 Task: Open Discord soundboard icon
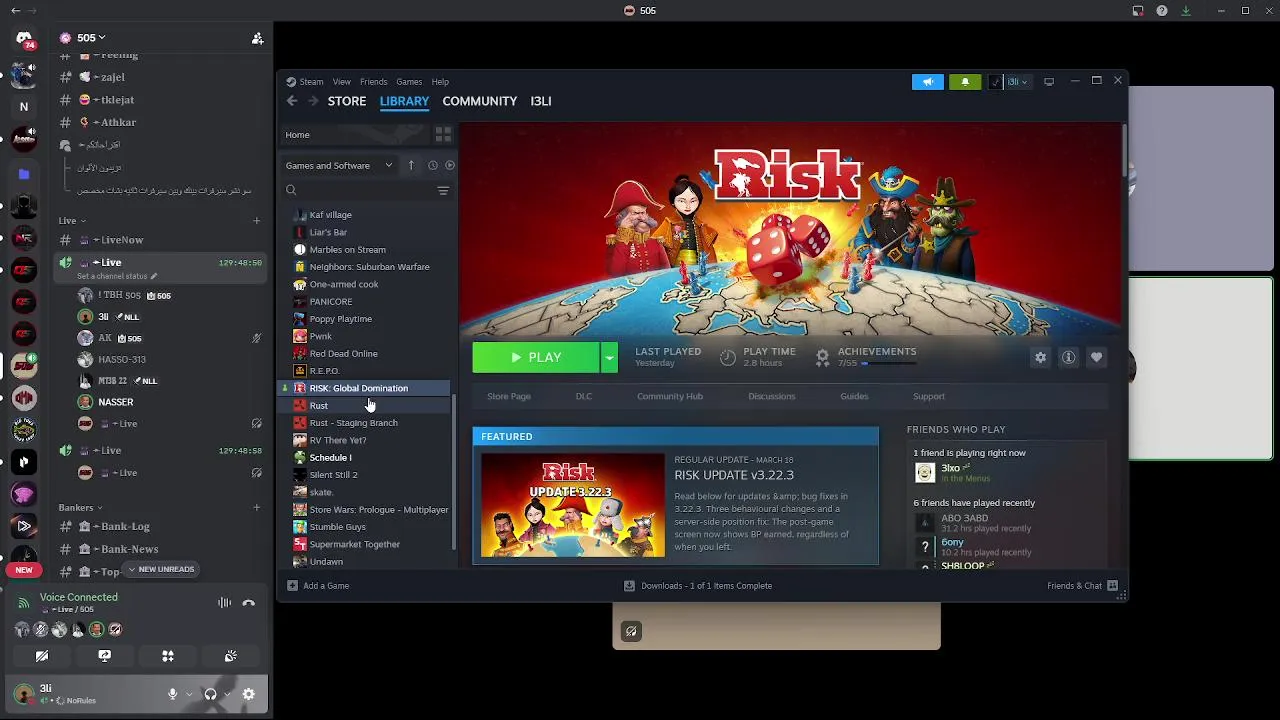[x=231, y=656]
